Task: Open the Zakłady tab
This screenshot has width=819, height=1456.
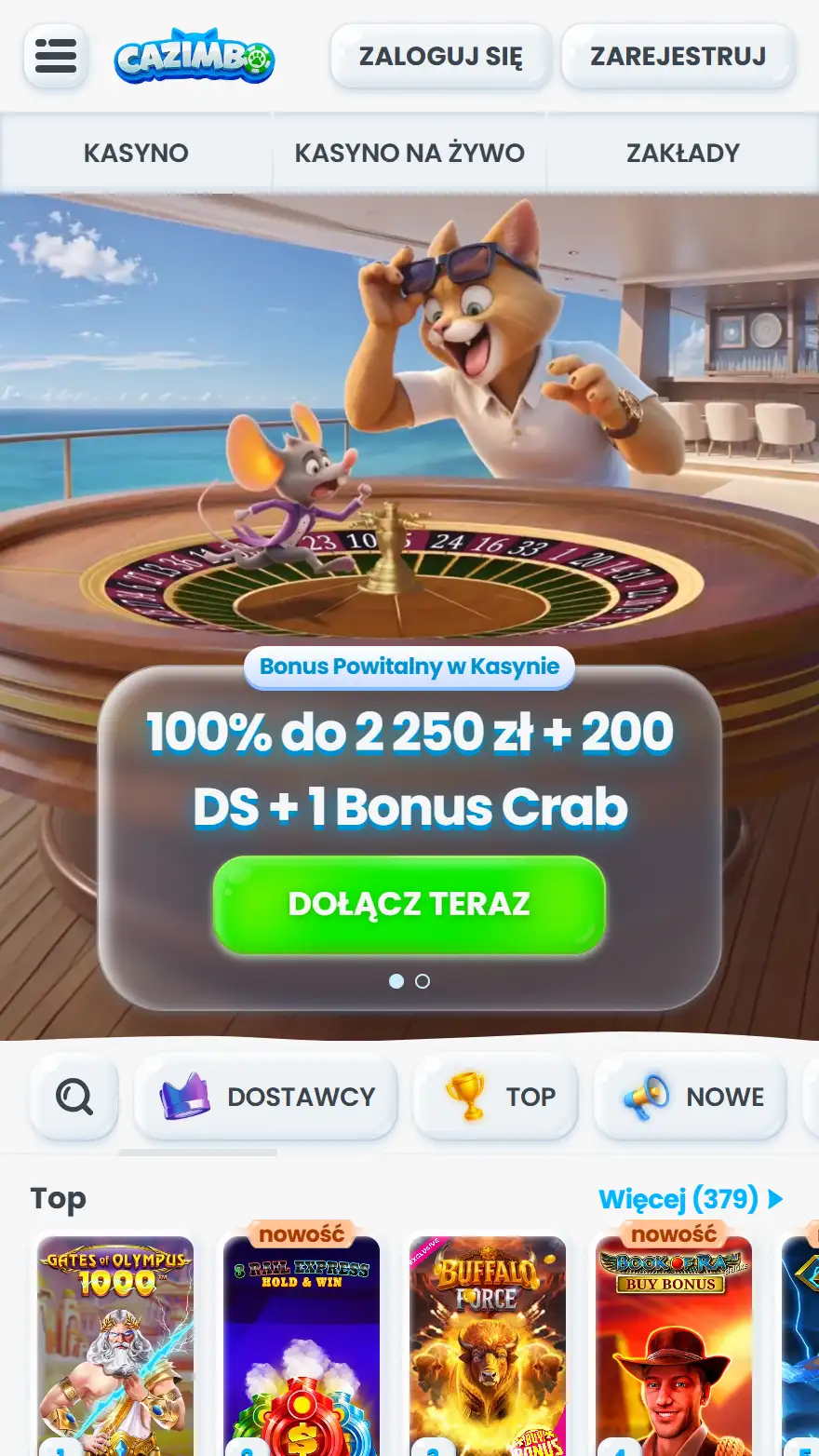Action: tap(683, 153)
